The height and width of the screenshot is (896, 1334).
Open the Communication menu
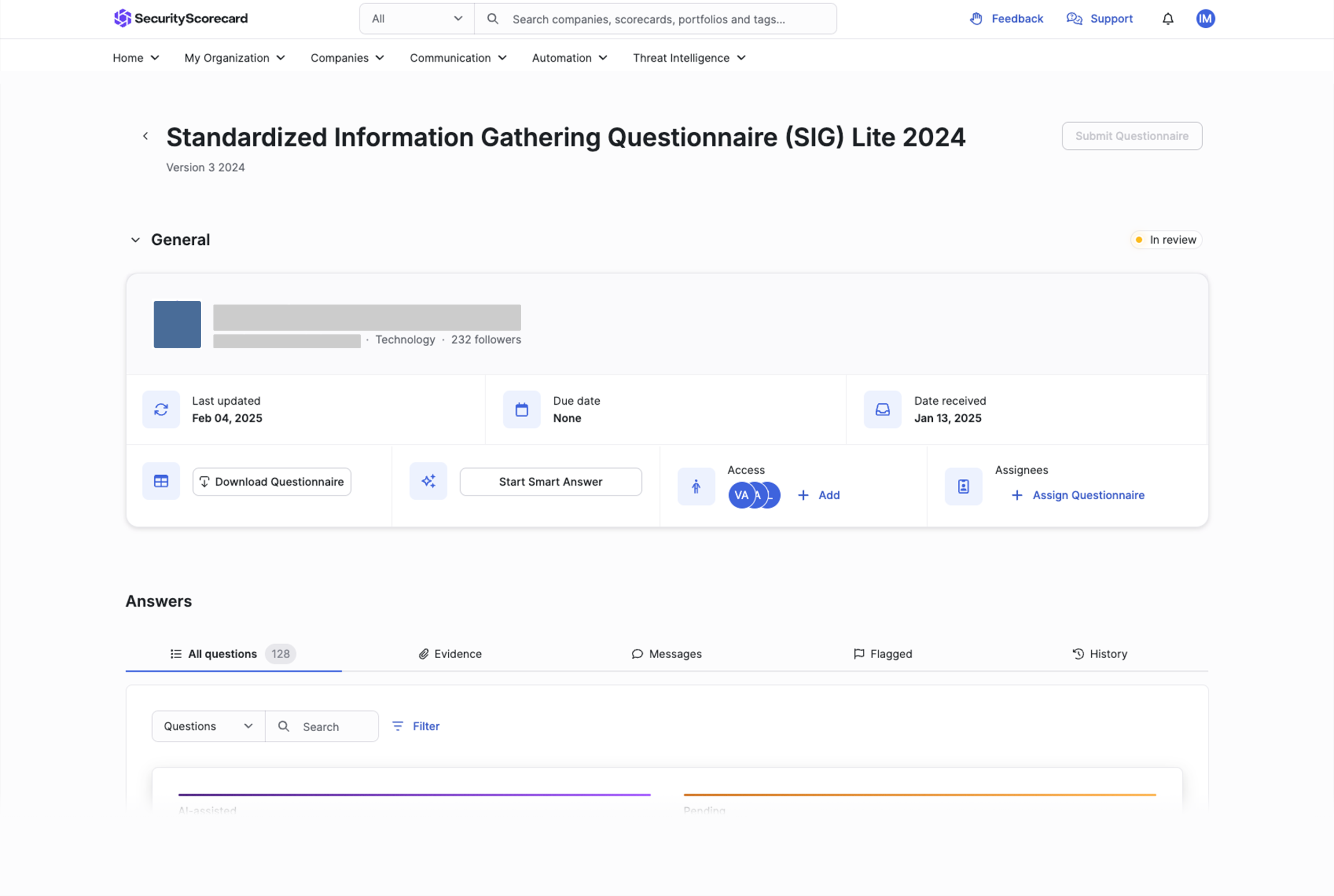(458, 58)
